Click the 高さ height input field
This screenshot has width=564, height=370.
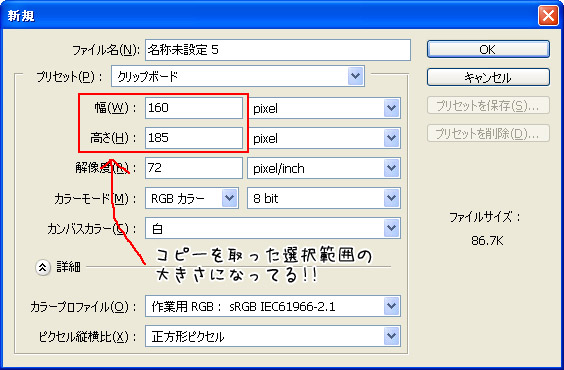(194, 138)
